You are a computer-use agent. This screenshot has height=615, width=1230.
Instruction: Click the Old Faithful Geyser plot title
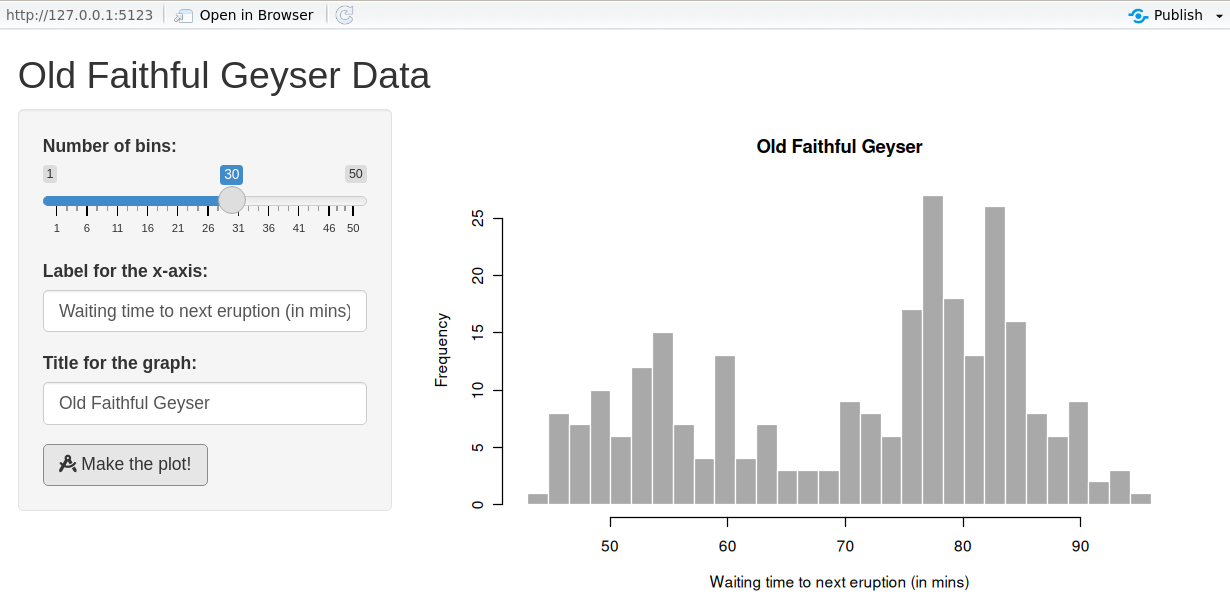tap(839, 147)
